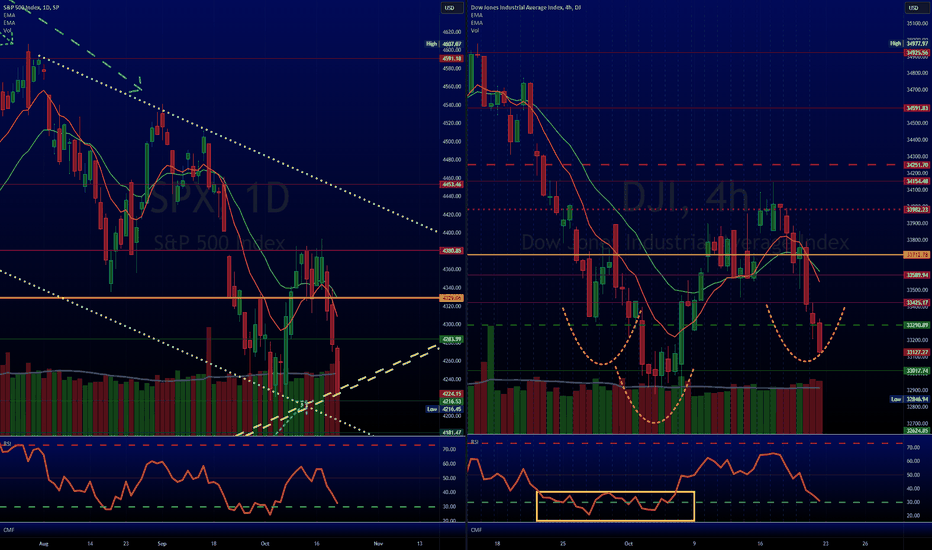Click the green 33017.74 price label
Viewport: 932px width, 550px height.
point(917,370)
